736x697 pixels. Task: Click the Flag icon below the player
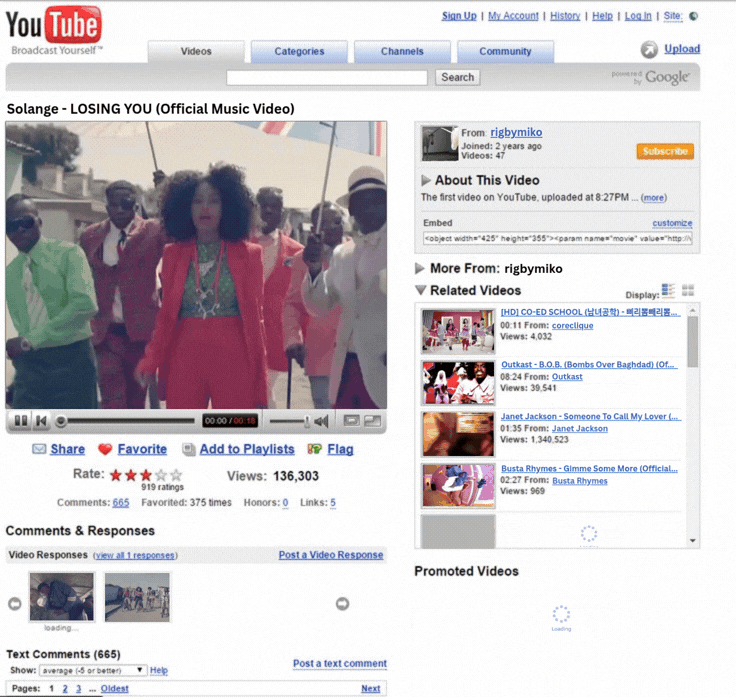(314, 449)
